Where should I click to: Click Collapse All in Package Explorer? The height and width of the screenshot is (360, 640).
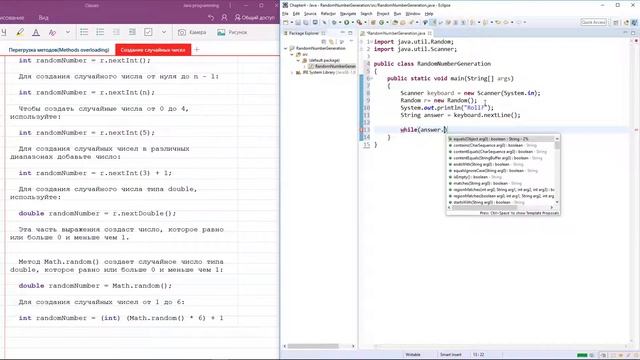(x=323, y=42)
